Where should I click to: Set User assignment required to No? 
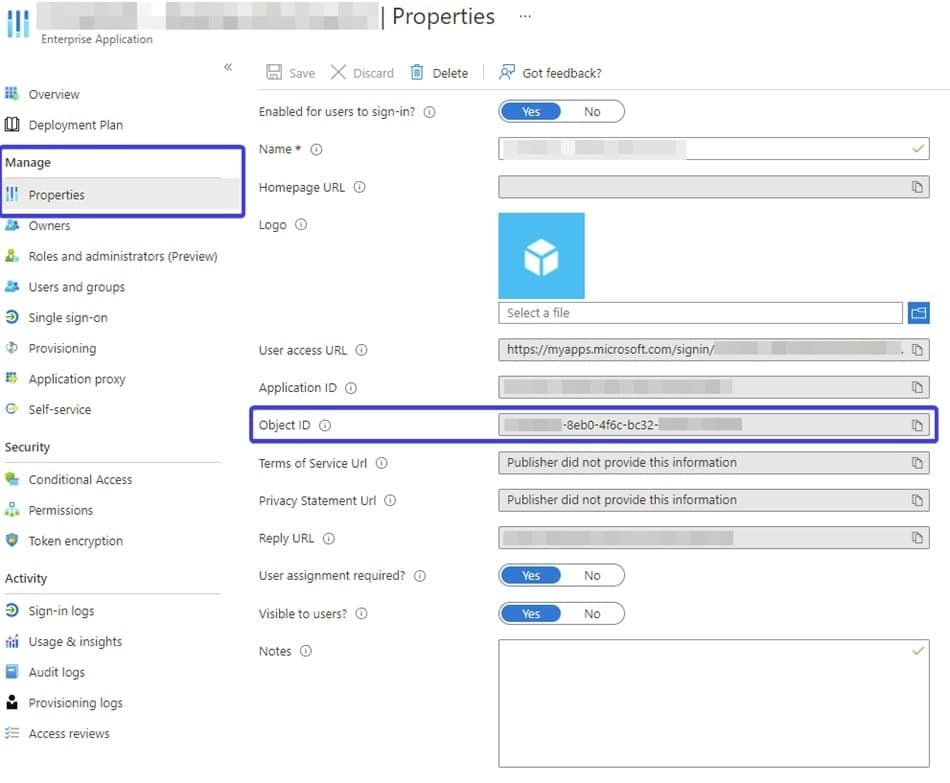click(x=592, y=575)
